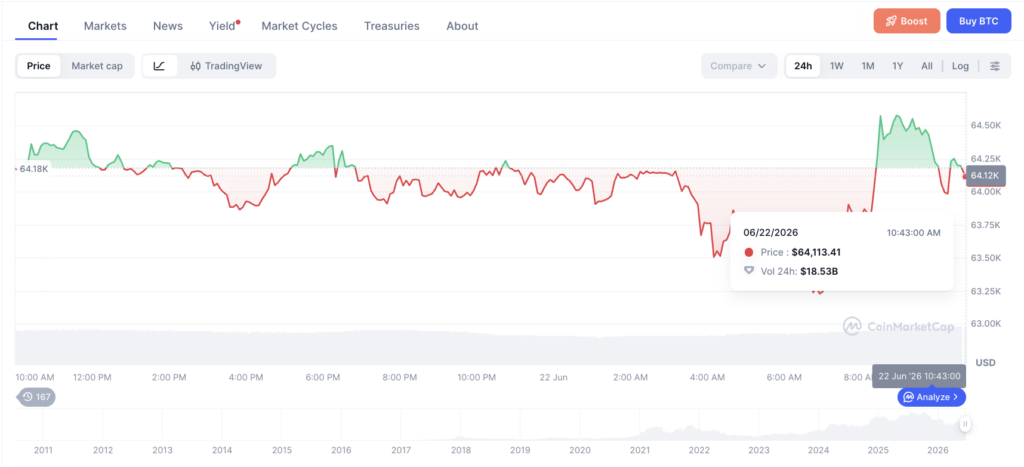Open the chart settings sliders icon

point(995,66)
